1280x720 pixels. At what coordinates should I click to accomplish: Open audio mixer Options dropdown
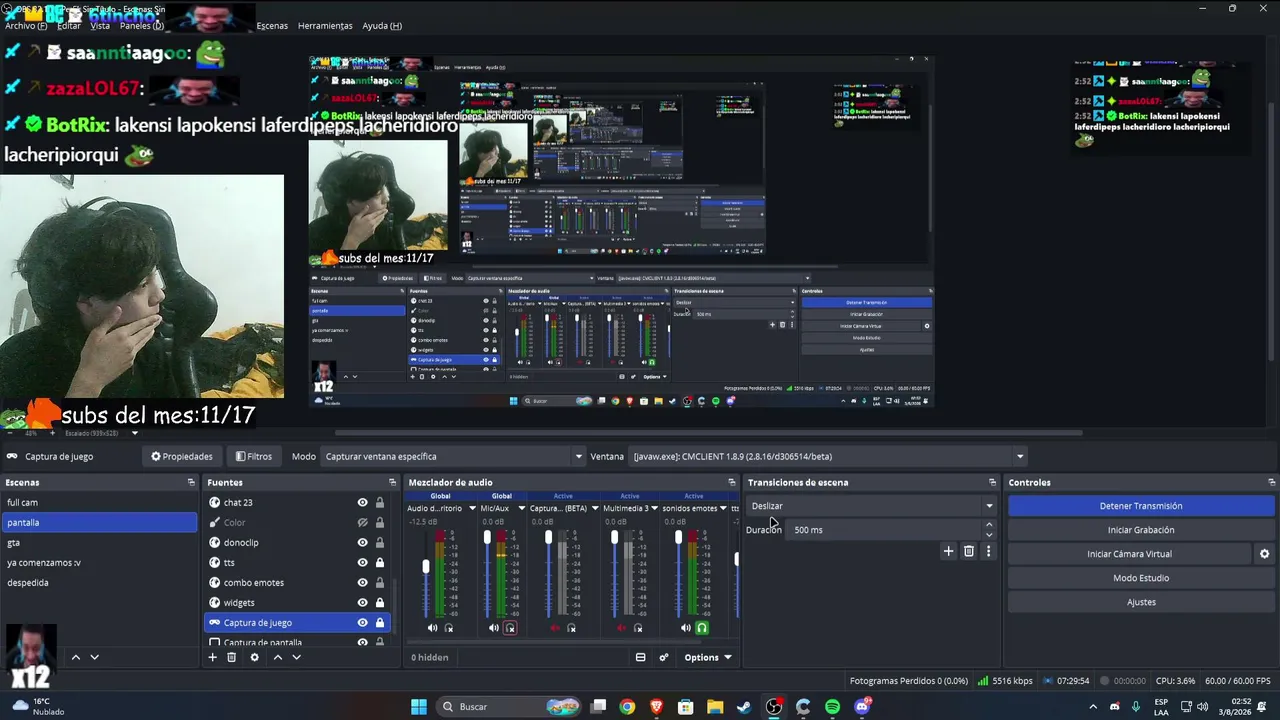(x=708, y=657)
